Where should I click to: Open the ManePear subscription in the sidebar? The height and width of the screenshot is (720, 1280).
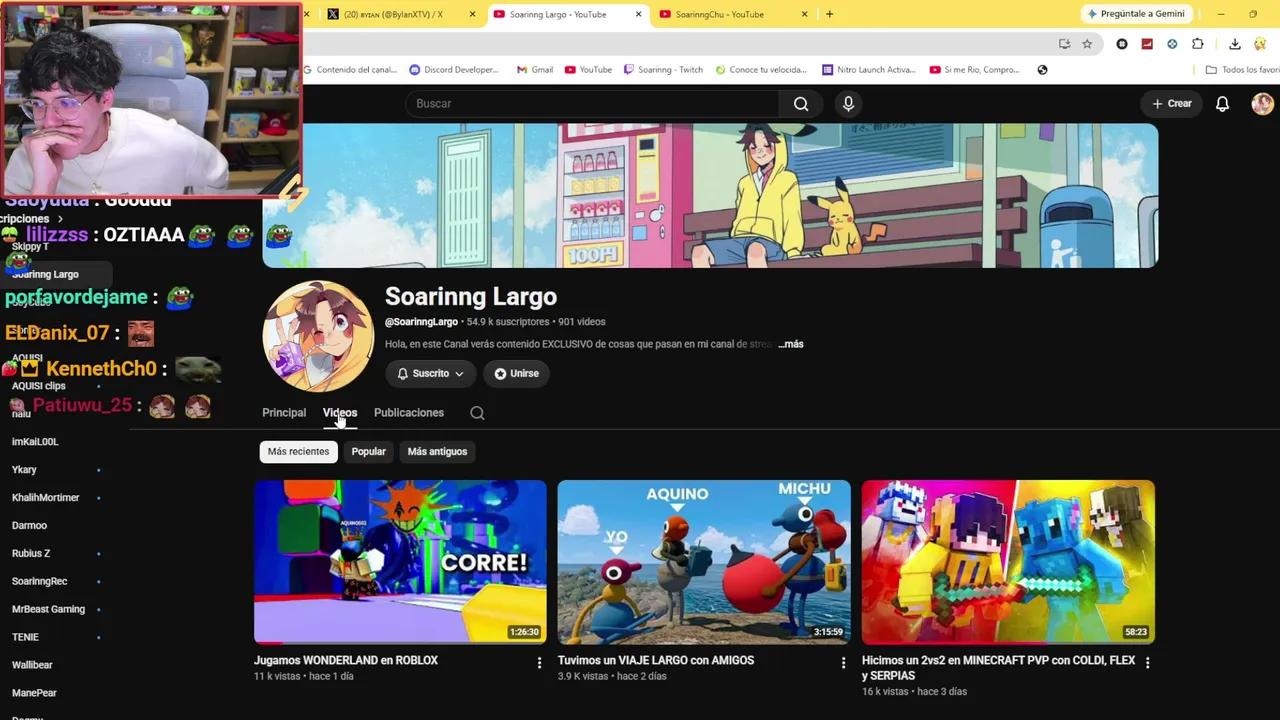[x=34, y=693]
